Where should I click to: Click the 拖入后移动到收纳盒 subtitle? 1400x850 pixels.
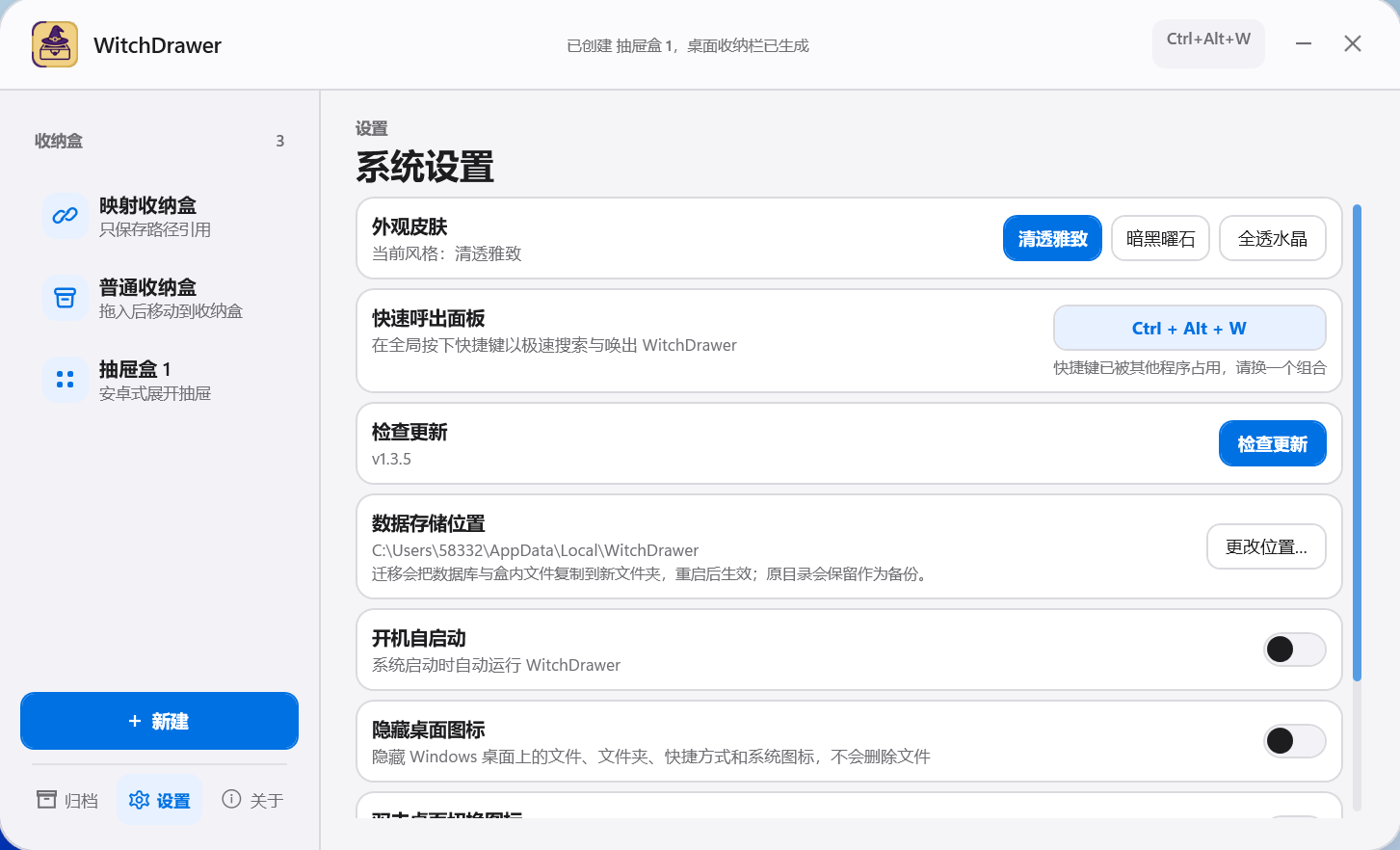(171, 311)
